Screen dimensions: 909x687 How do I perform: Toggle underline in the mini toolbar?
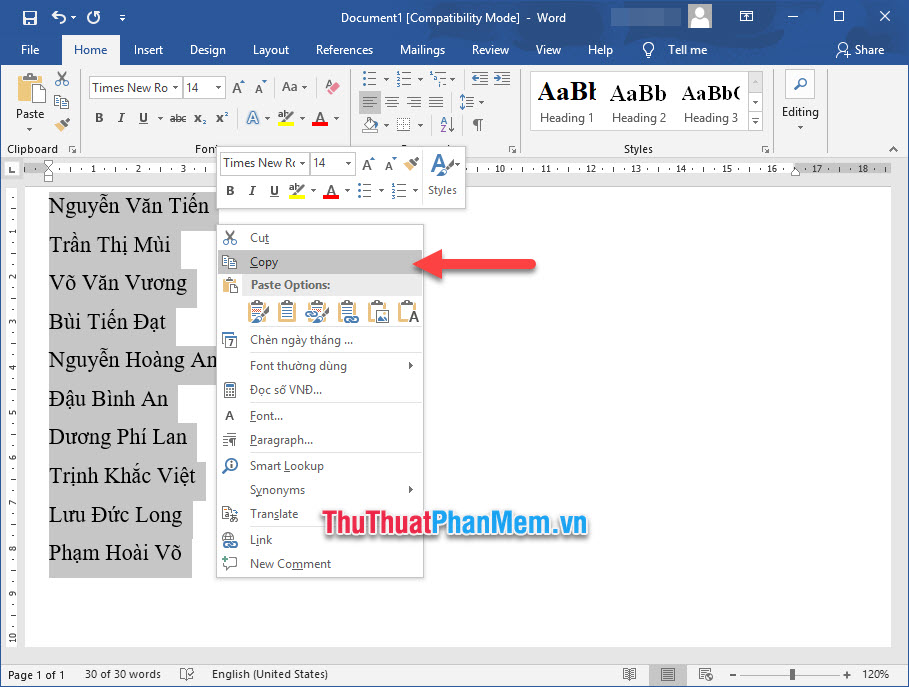pyautogui.click(x=273, y=190)
